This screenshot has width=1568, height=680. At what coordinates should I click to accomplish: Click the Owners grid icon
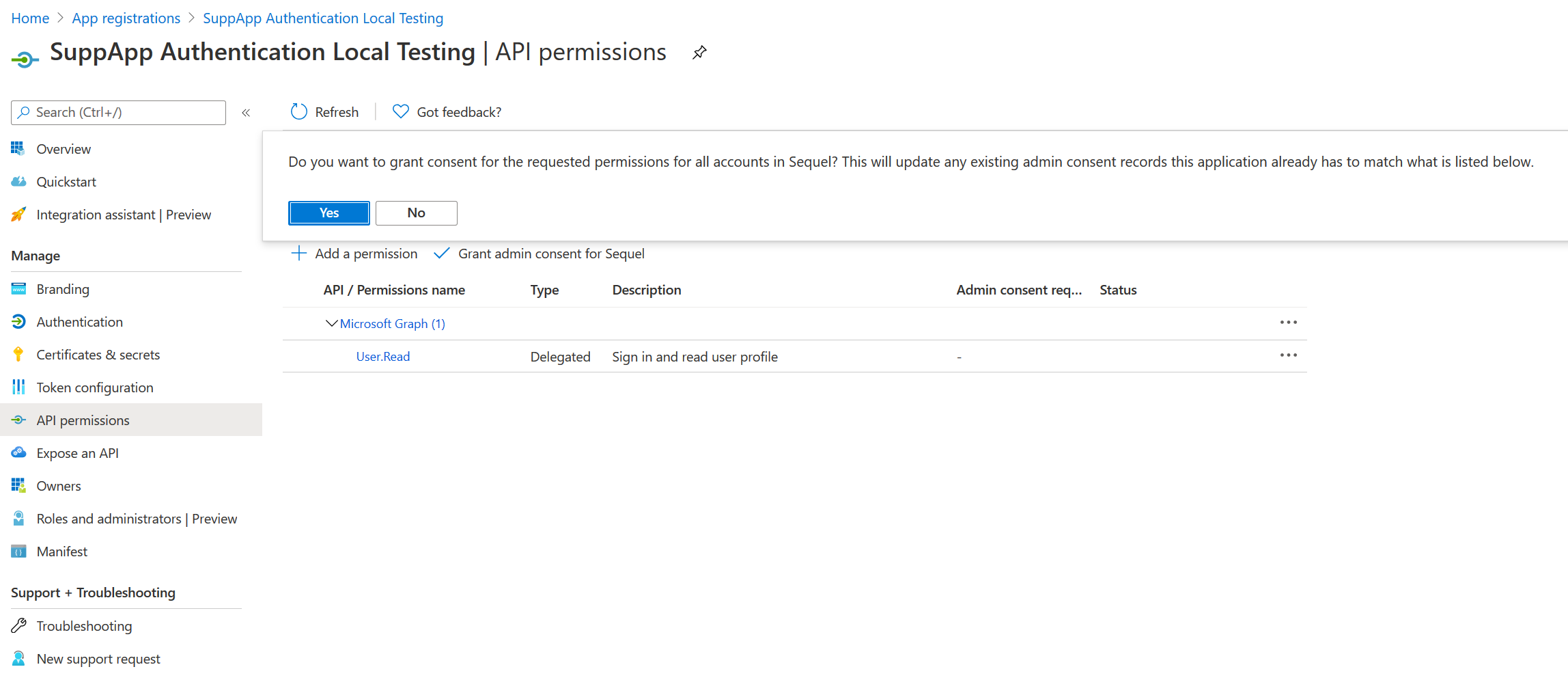tap(18, 485)
